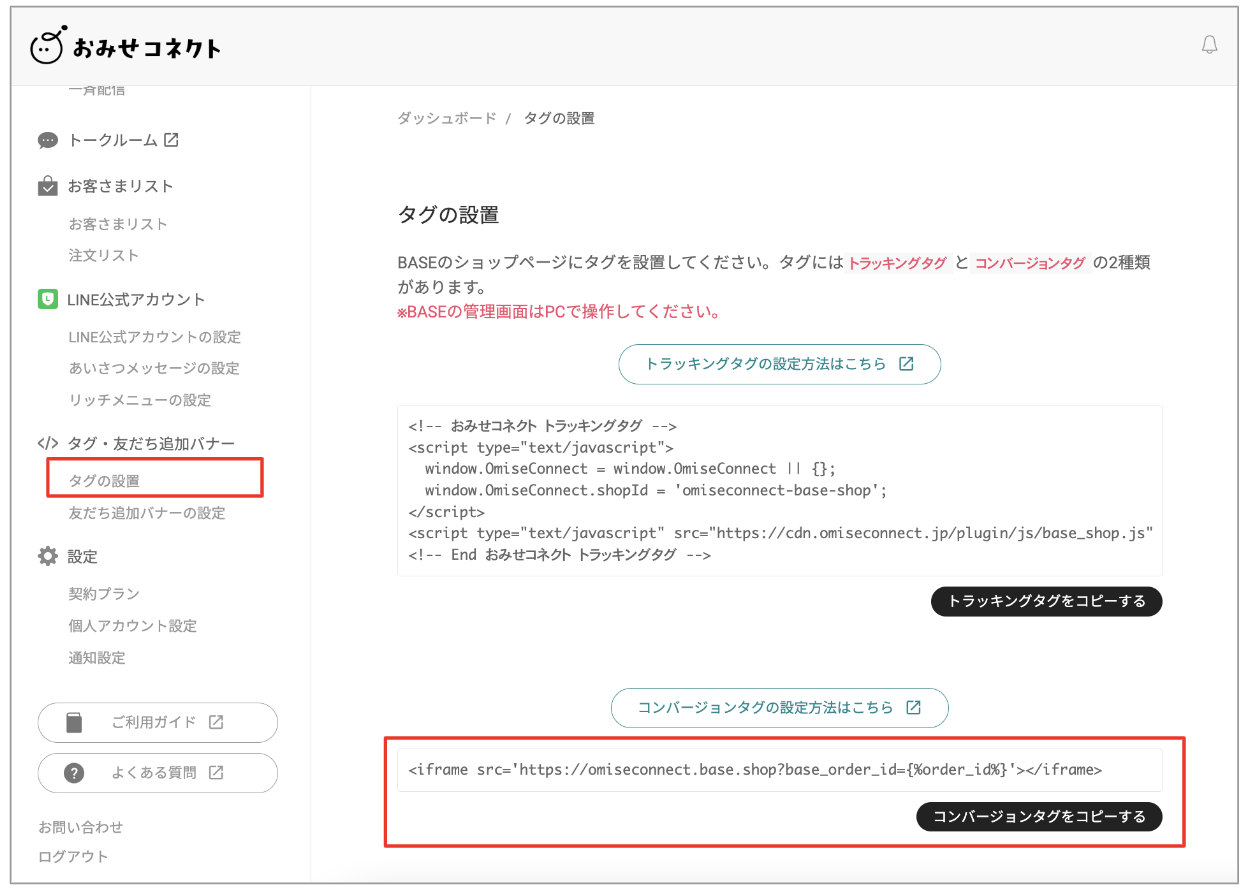Click inside the tracking tag code box
This screenshot has height=894, width=1248.
[780, 490]
